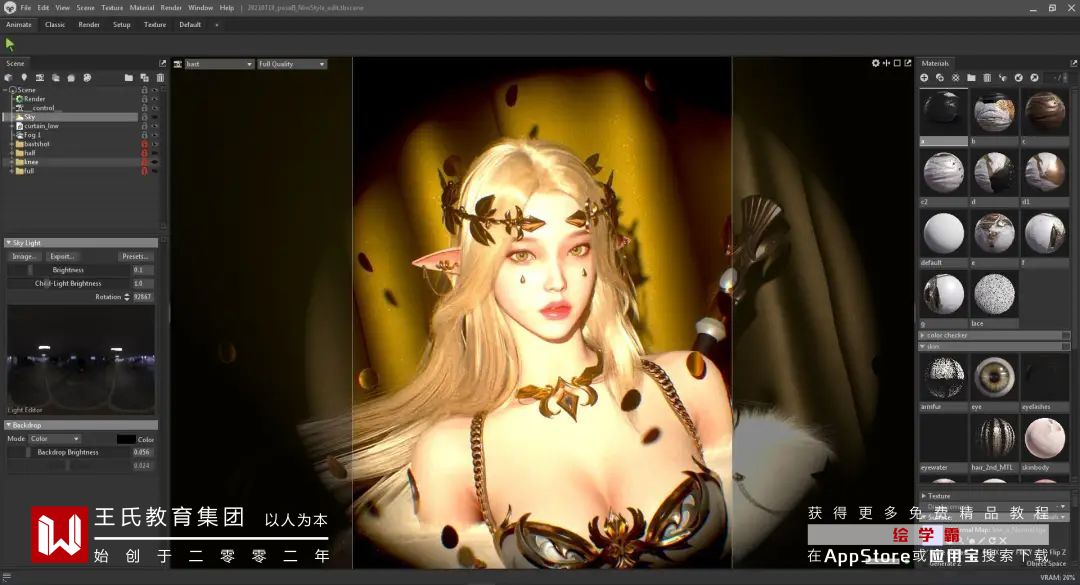Open the black Backdrop color swatch
This screenshot has height=585, width=1080.
(x=126, y=439)
